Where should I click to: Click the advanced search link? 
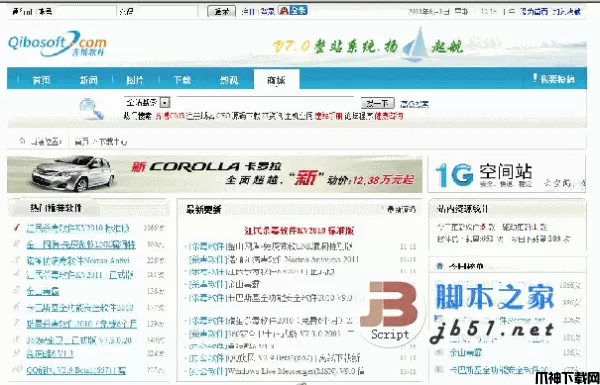pos(414,104)
